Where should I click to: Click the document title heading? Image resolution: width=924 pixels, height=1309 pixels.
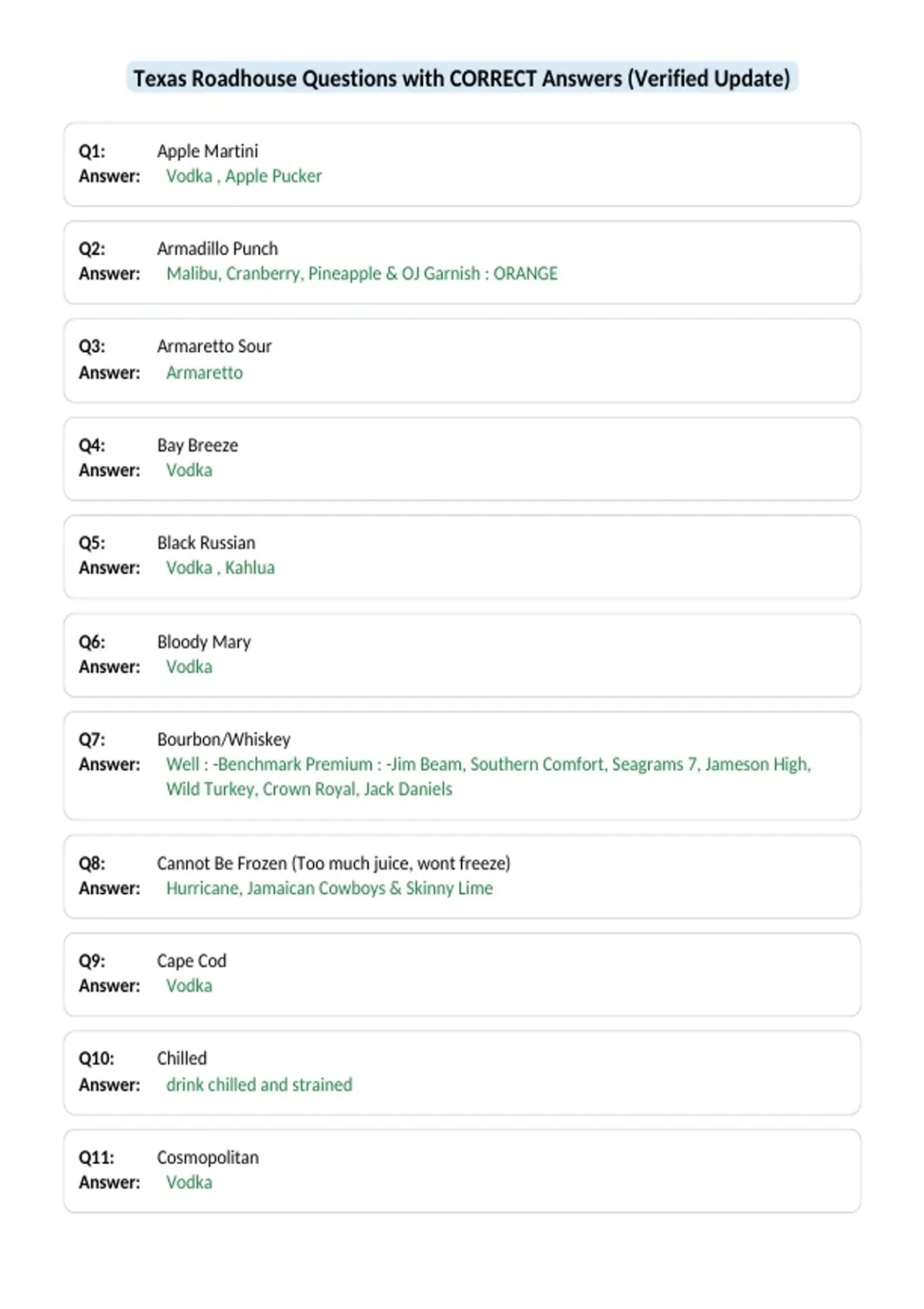462,79
